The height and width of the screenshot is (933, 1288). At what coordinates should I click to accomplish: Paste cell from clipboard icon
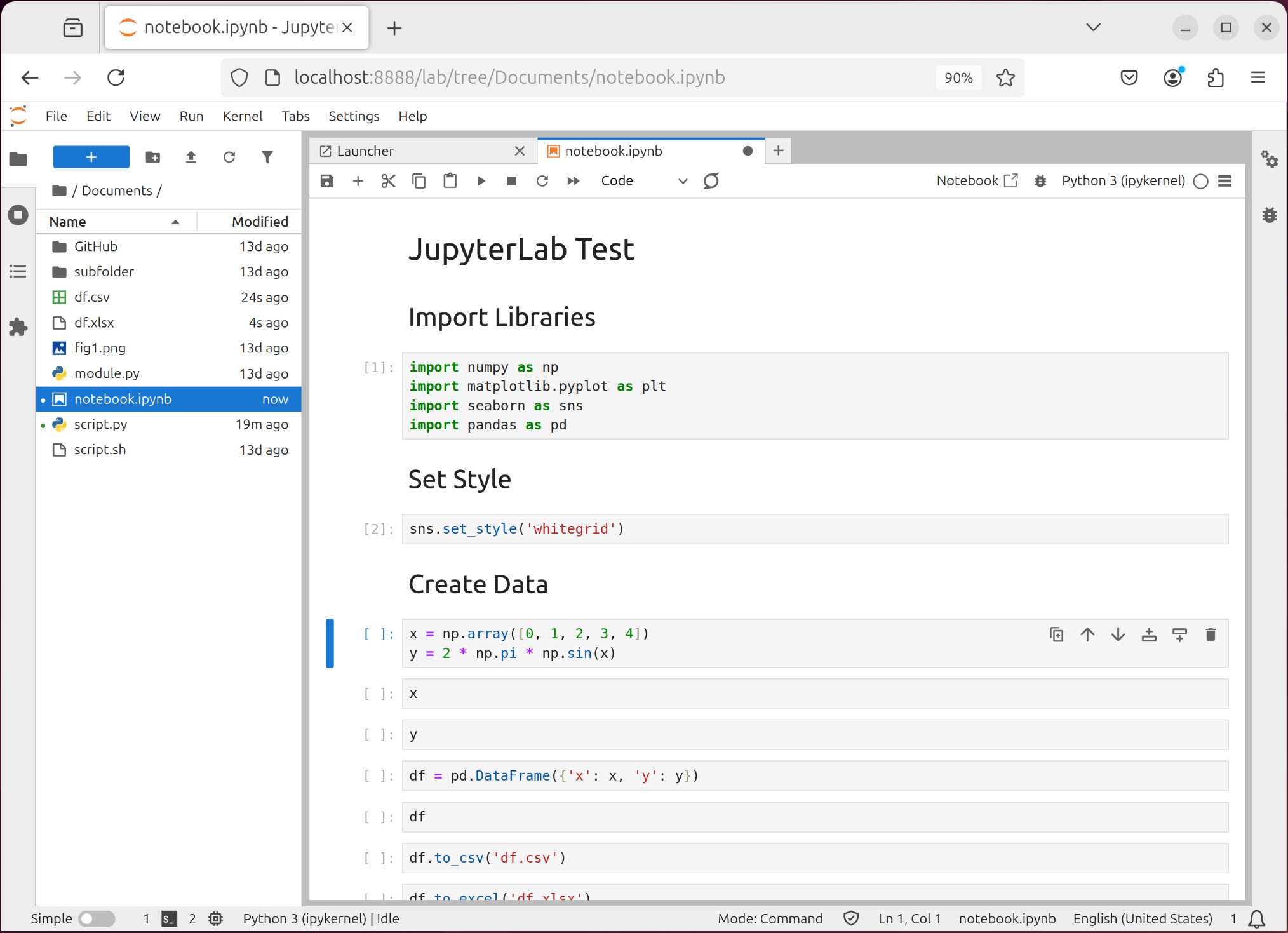pyautogui.click(x=450, y=181)
